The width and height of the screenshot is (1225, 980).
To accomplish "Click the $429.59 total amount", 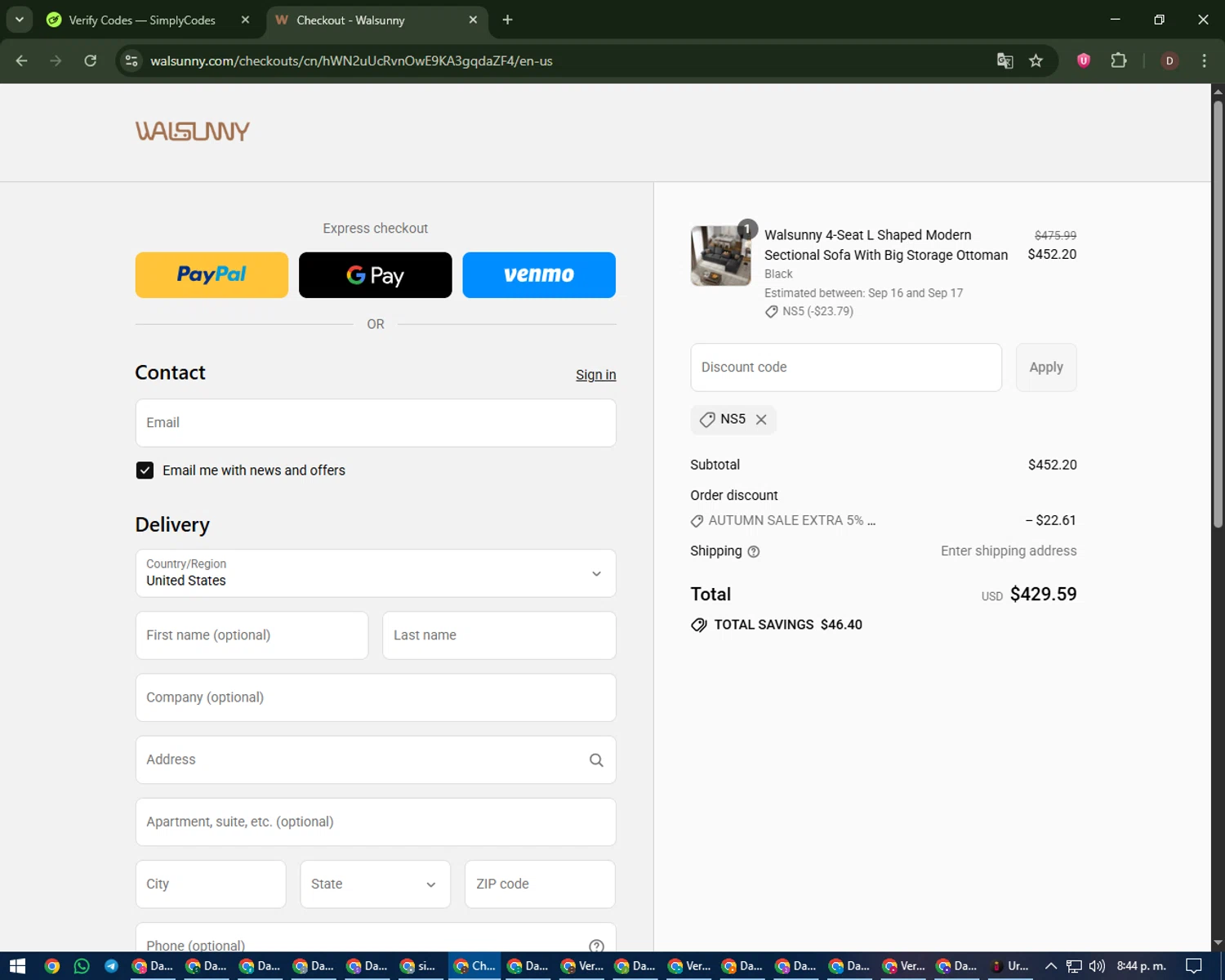I will pyautogui.click(x=1043, y=594).
